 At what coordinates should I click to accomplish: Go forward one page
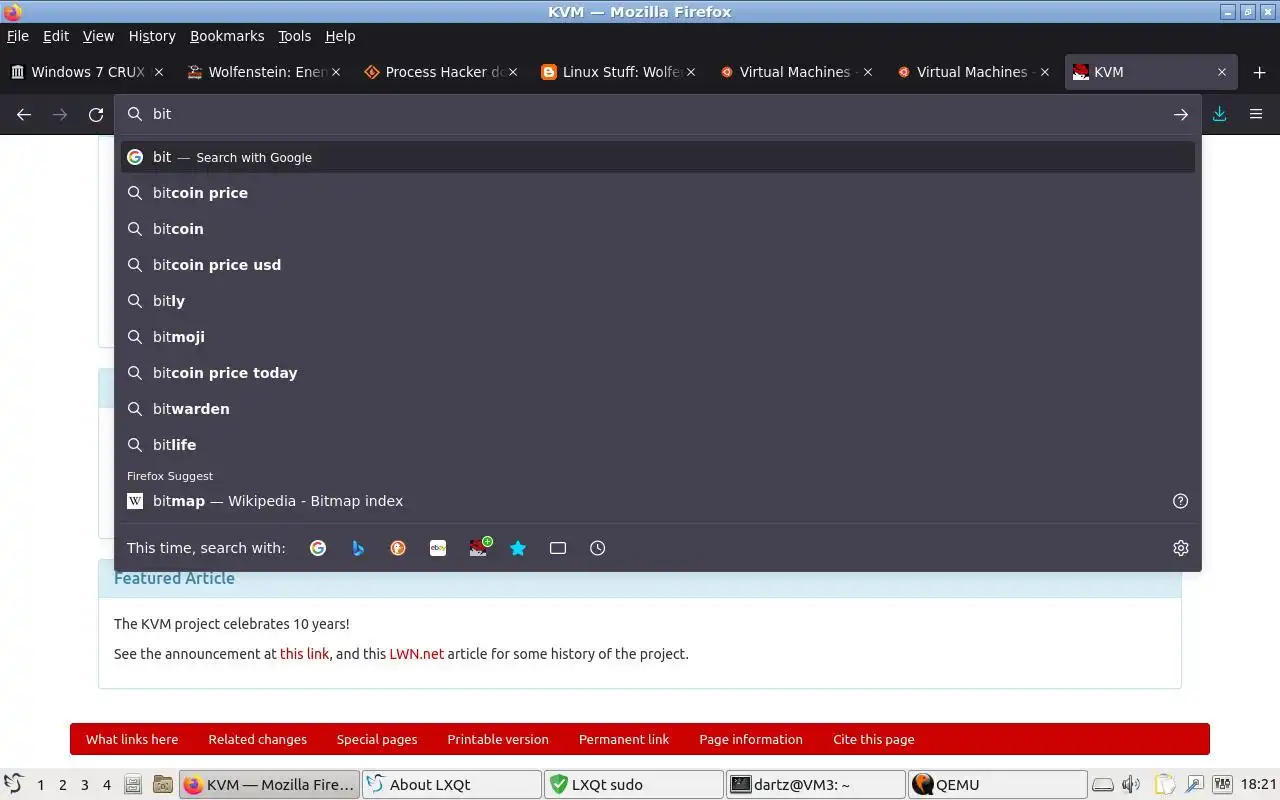[60, 115]
